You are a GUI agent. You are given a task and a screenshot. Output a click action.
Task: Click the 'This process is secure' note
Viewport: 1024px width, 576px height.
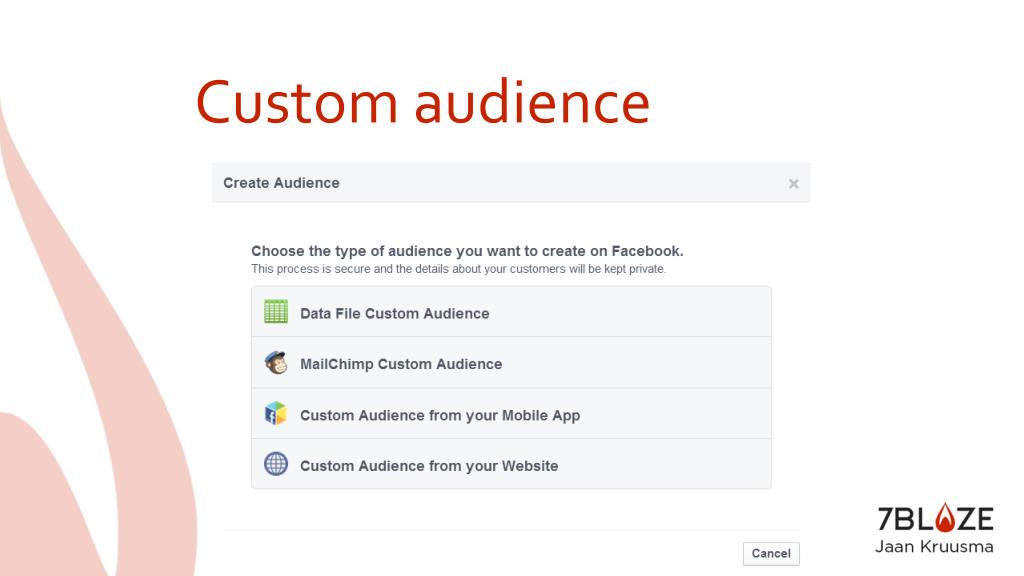coord(458,269)
